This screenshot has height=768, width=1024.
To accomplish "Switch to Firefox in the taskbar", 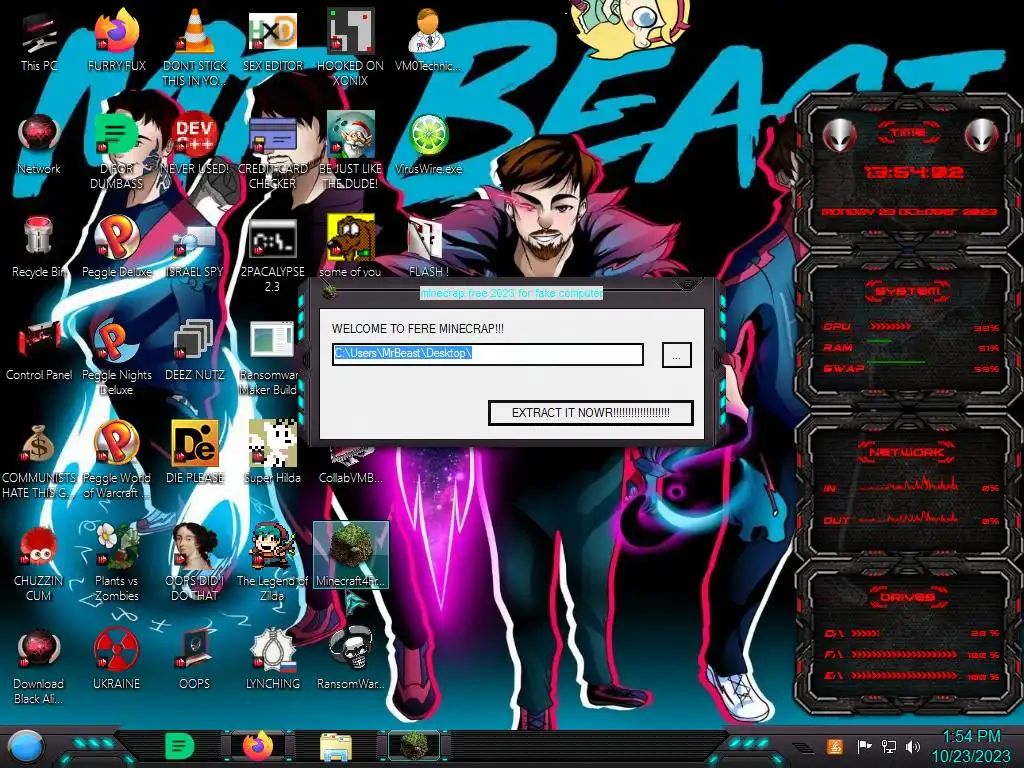I will [x=258, y=746].
